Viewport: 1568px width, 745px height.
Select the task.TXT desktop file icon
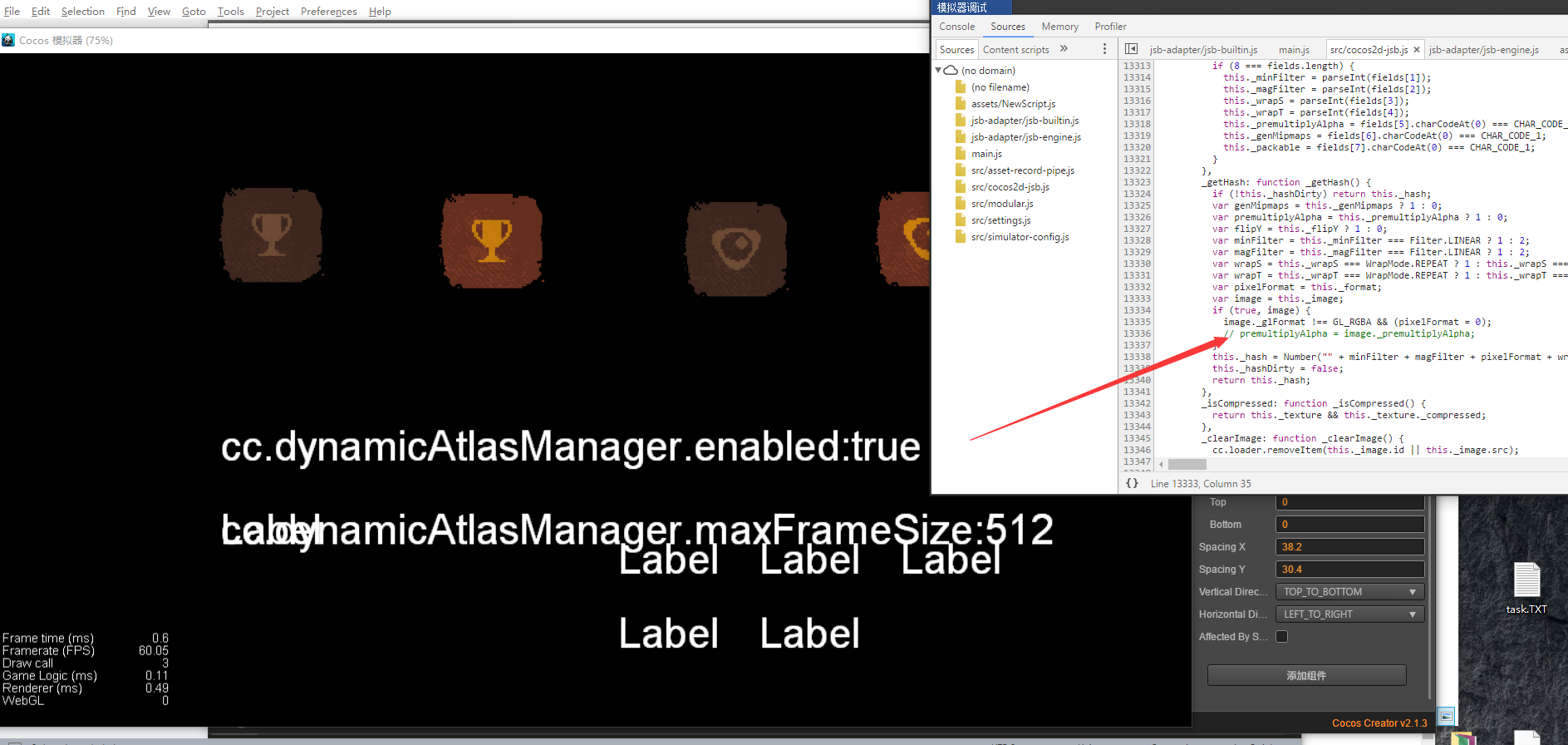coord(1526,589)
